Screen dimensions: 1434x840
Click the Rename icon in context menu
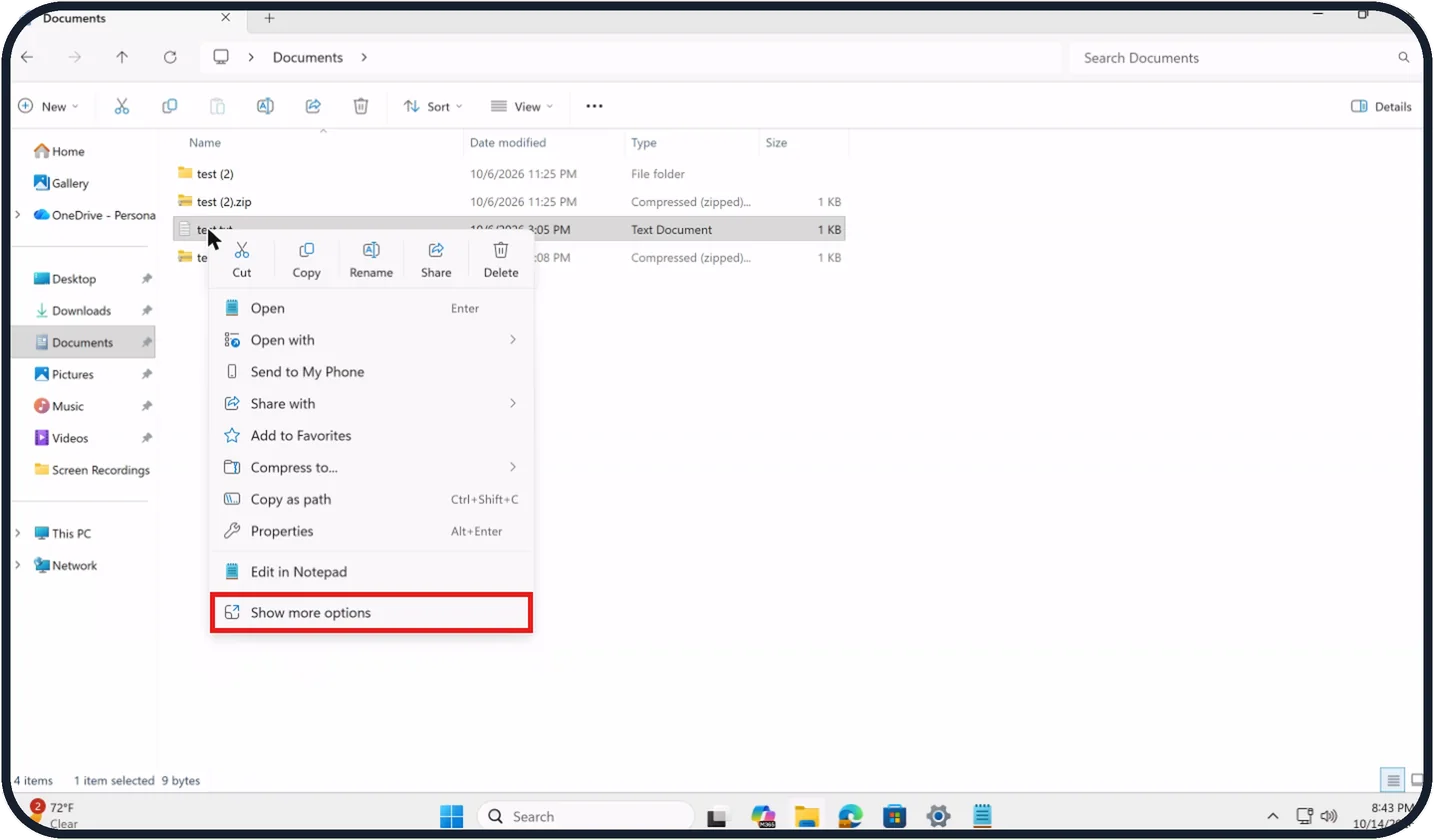(371, 251)
